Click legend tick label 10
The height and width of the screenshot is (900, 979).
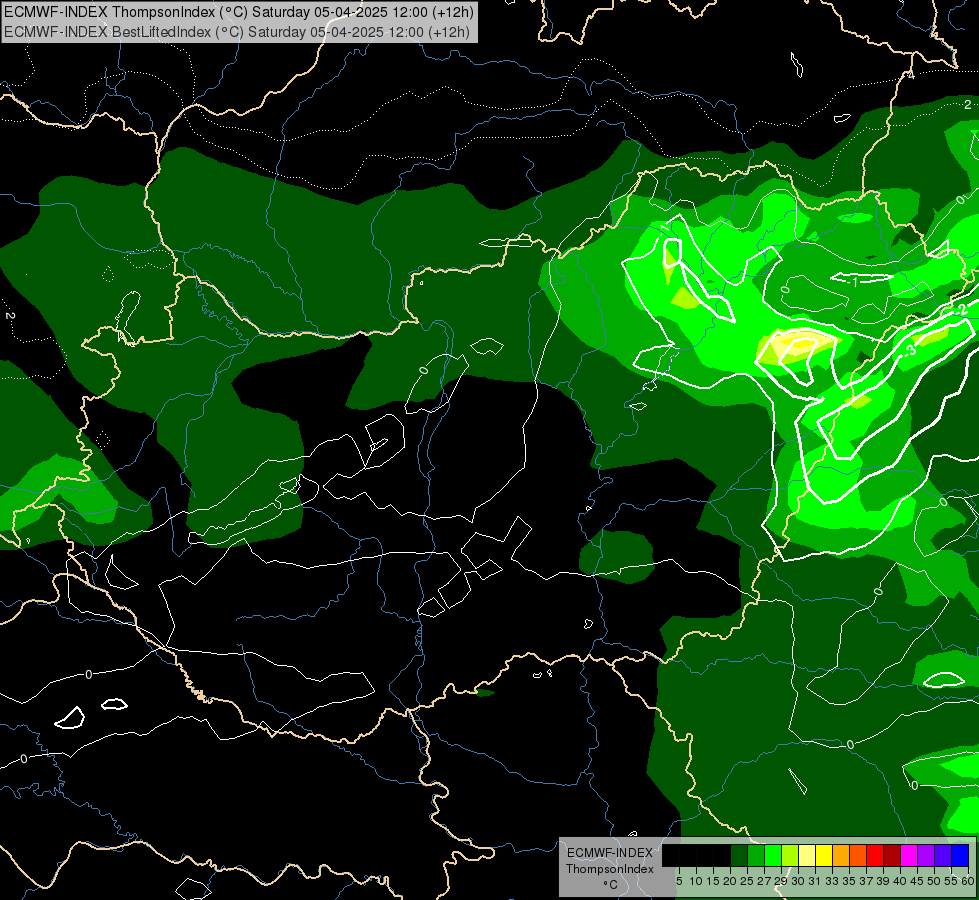pos(696,881)
